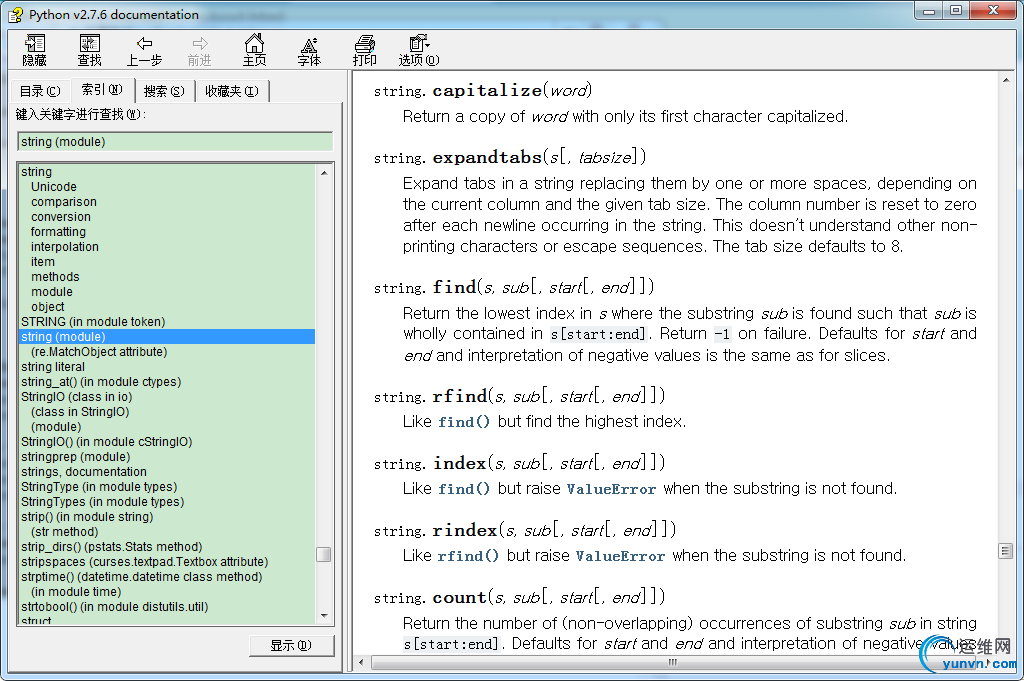Select '(re.MatchObject attribute)' index entry
The image size is (1024, 681).
99,352
